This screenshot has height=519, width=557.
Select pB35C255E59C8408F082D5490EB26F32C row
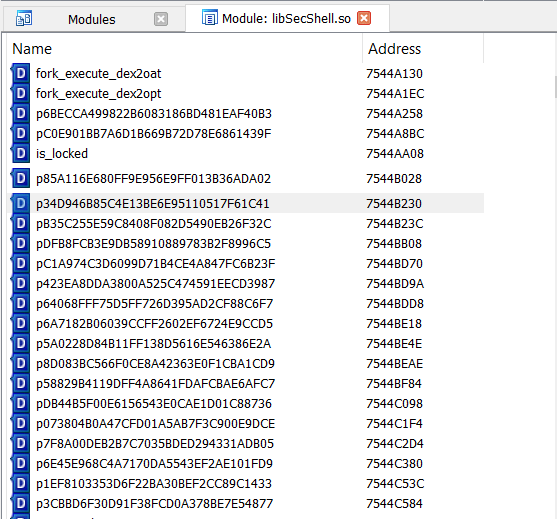click(x=245, y=223)
